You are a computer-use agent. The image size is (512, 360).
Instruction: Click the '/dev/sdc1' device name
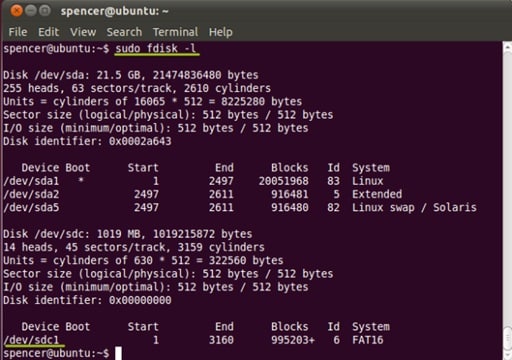31,340
